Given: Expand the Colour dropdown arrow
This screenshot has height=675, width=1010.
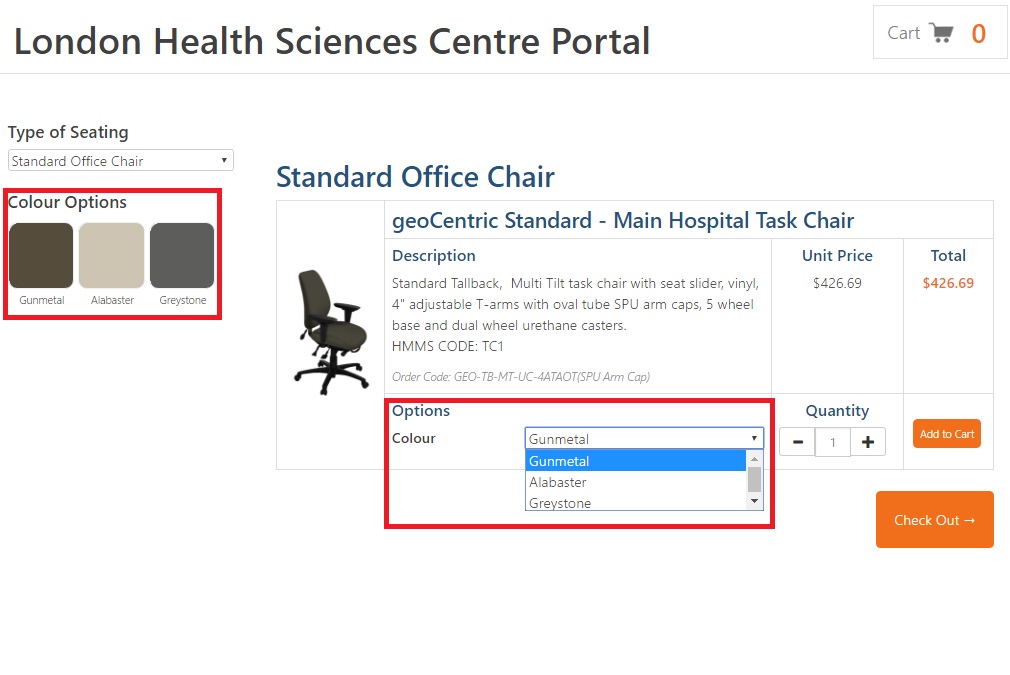Looking at the screenshot, I should pos(754,439).
